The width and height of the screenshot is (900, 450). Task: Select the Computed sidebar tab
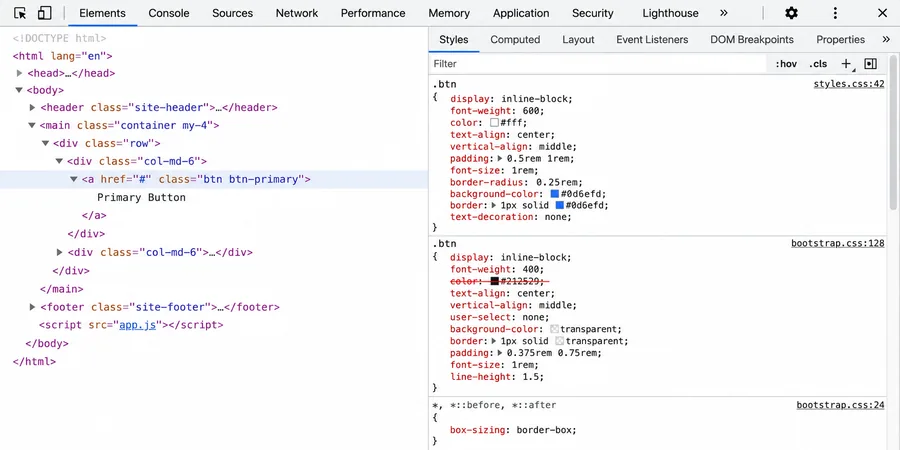515,40
